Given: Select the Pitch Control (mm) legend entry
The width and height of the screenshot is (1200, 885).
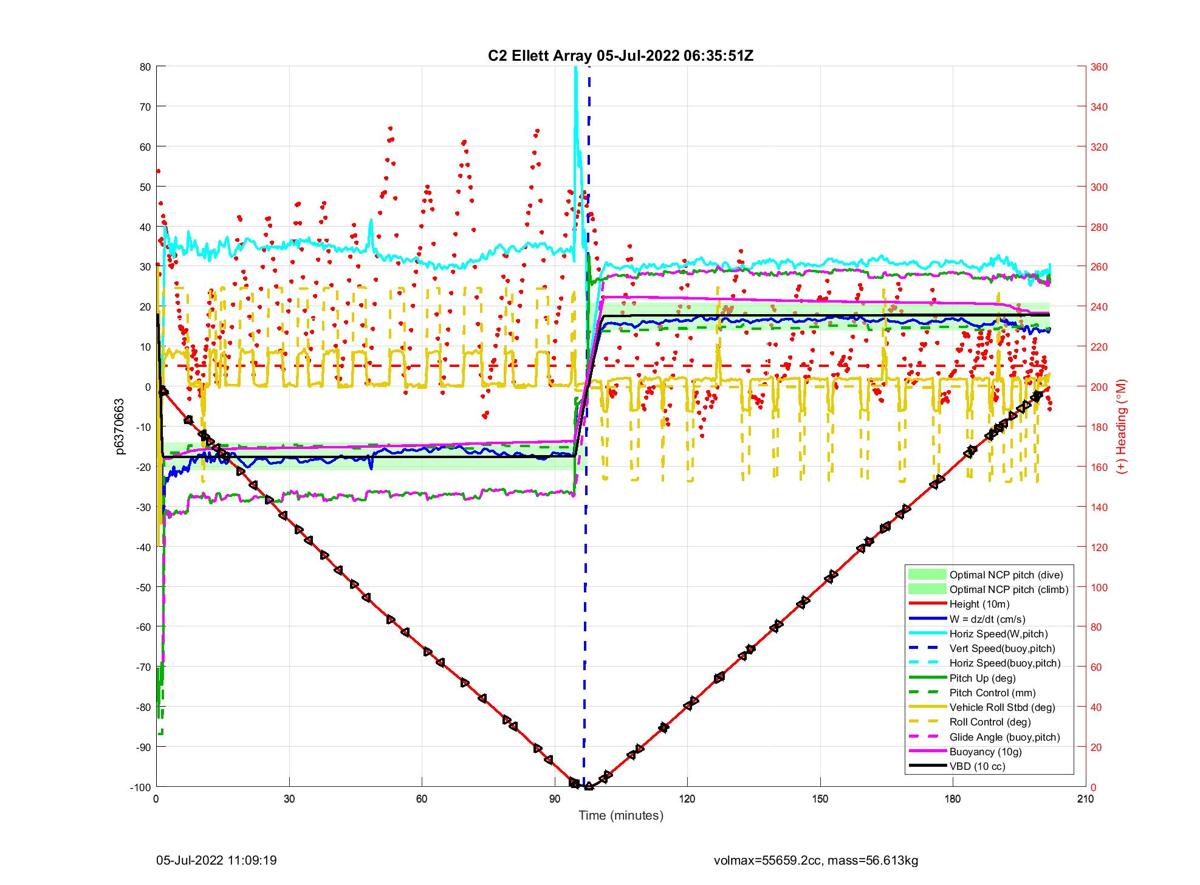Looking at the screenshot, I should pyautogui.click(x=992, y=692).
